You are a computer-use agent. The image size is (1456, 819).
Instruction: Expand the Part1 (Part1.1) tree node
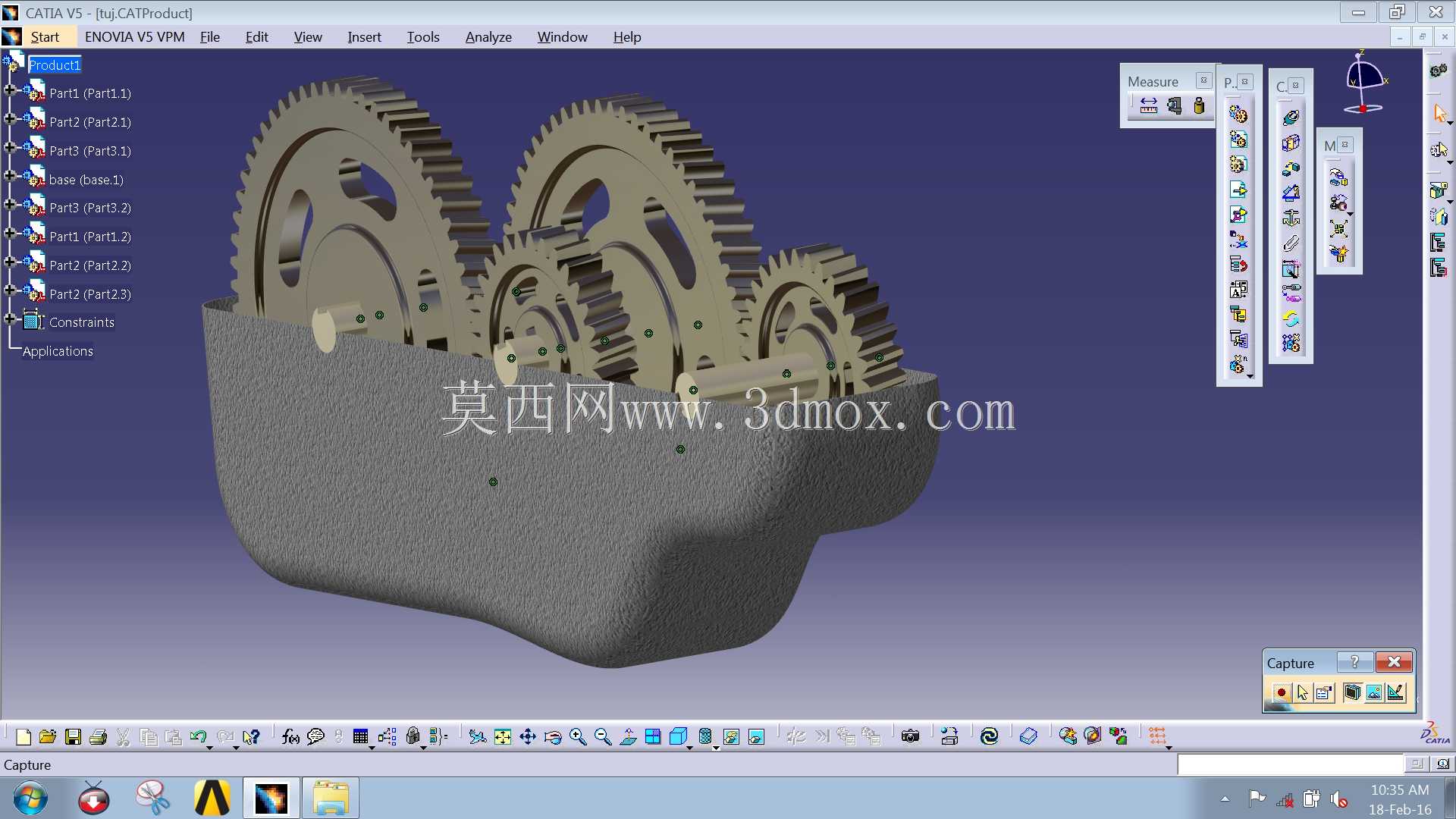tap(9, 90)
